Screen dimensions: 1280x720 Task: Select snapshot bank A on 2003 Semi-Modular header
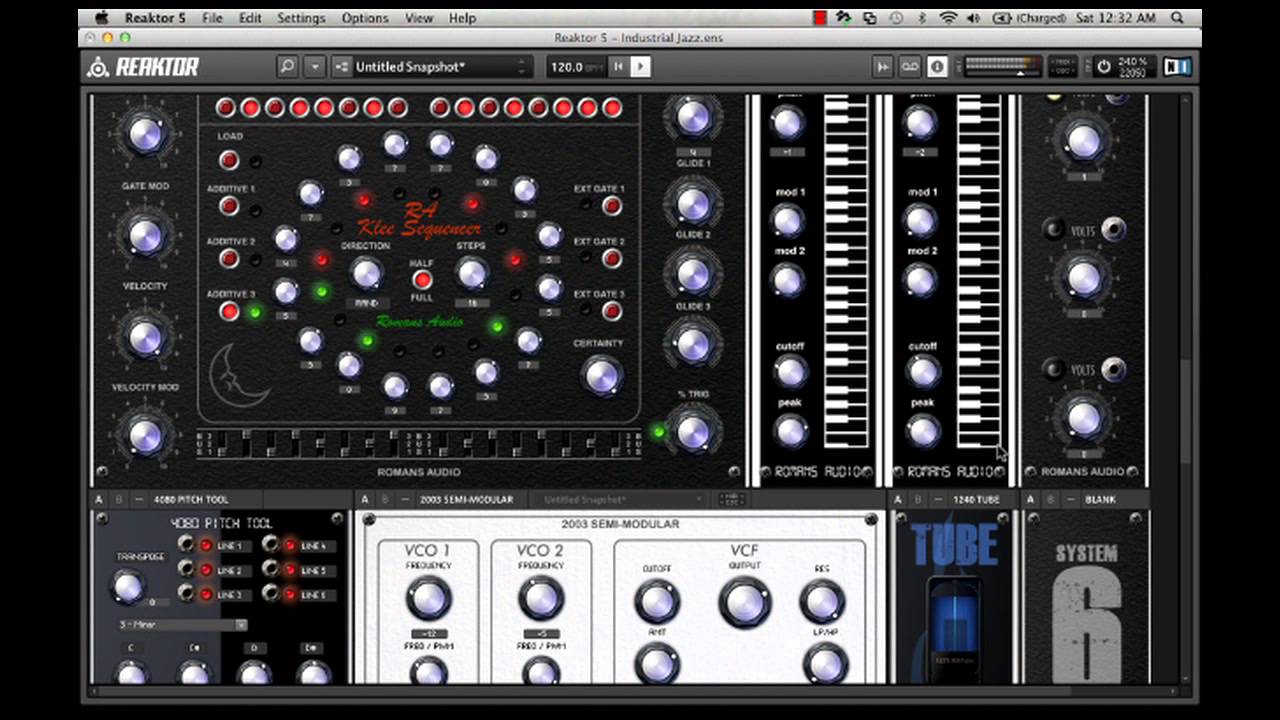pos(365,499)
